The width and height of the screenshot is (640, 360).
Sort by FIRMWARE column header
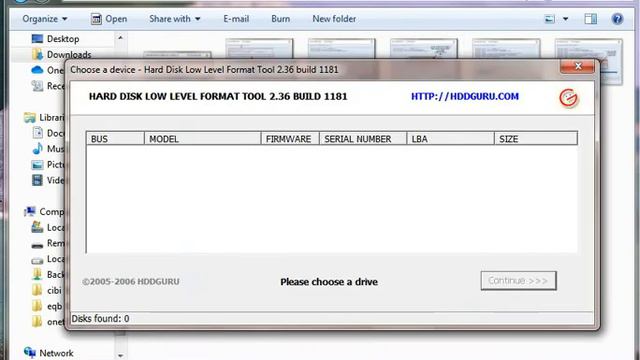290,139
